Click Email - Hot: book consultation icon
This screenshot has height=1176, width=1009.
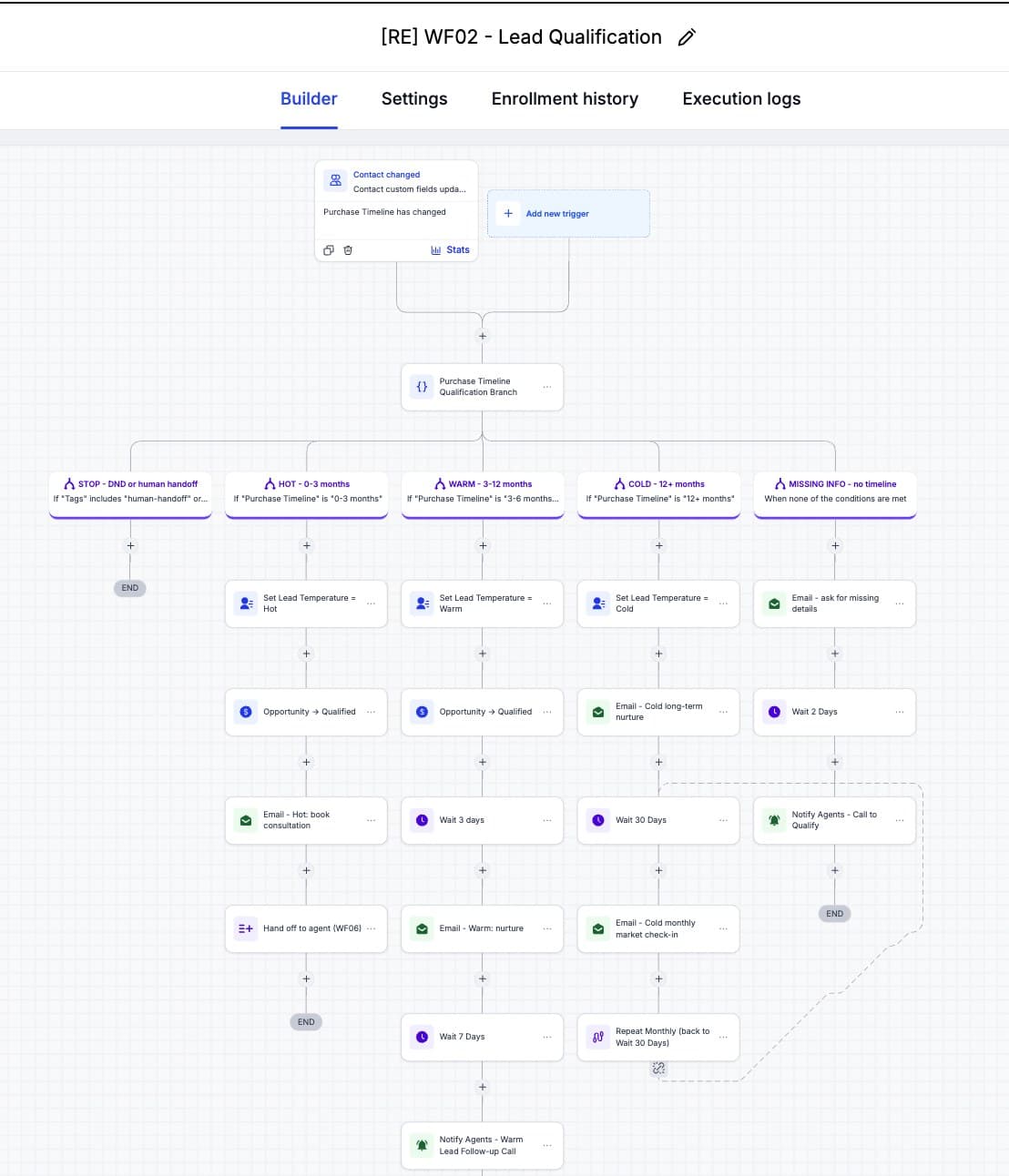point(246,820)
